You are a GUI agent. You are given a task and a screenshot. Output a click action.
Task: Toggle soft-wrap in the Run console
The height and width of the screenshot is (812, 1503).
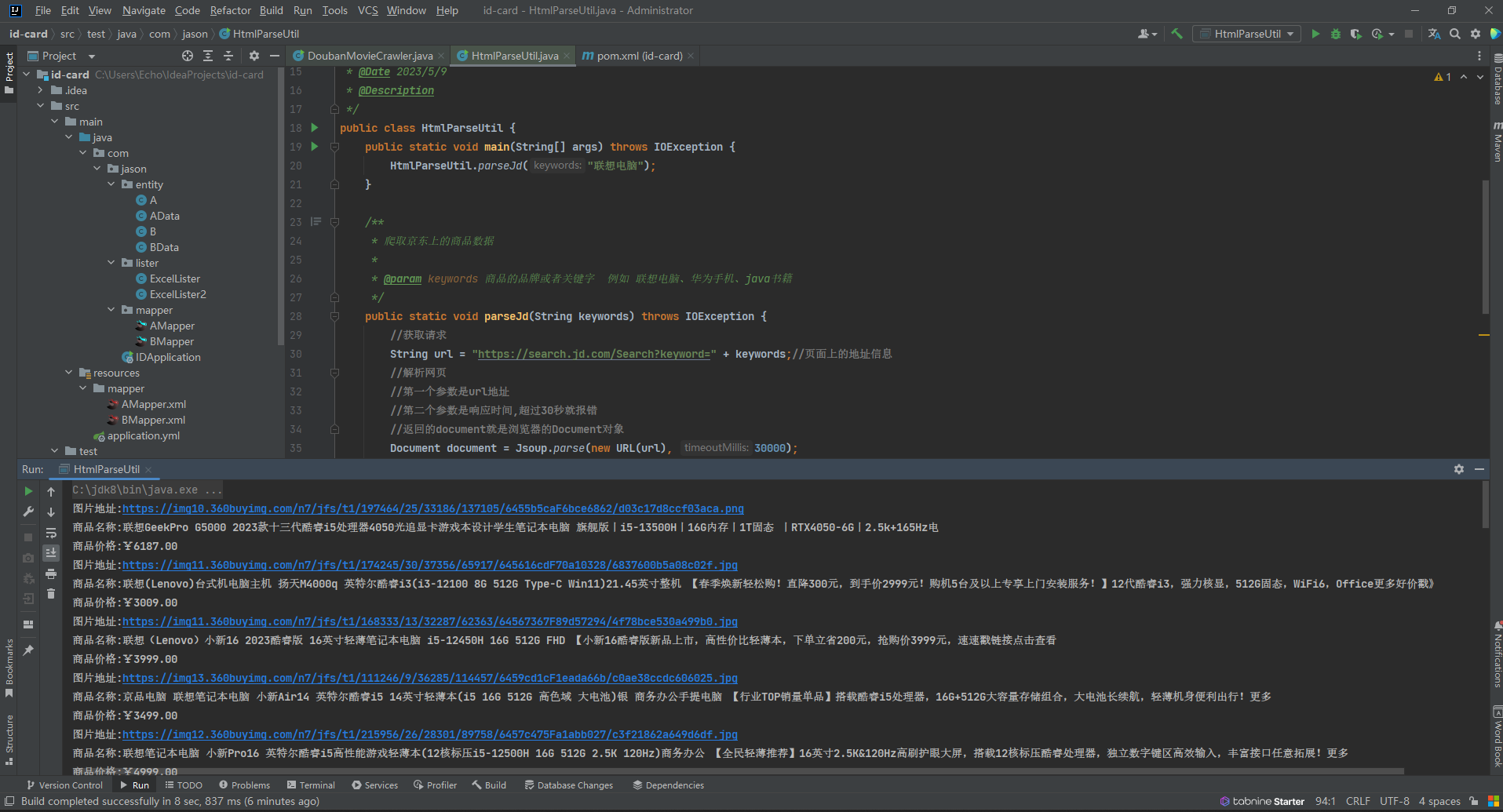coord(51,533)
